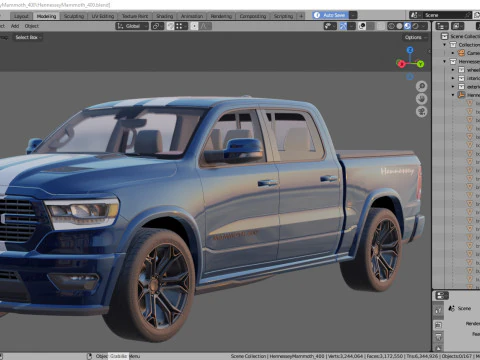Screen dimensions: 480x360
Task: Toggle viewport gizmos display
Action: pos(343,26)
